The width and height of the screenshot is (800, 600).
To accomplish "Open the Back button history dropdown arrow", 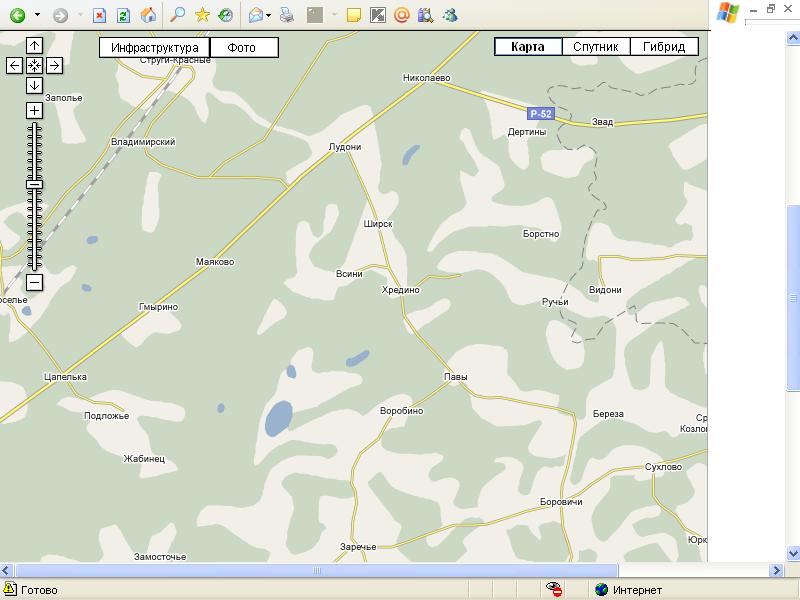I will [x=37, y=15].
